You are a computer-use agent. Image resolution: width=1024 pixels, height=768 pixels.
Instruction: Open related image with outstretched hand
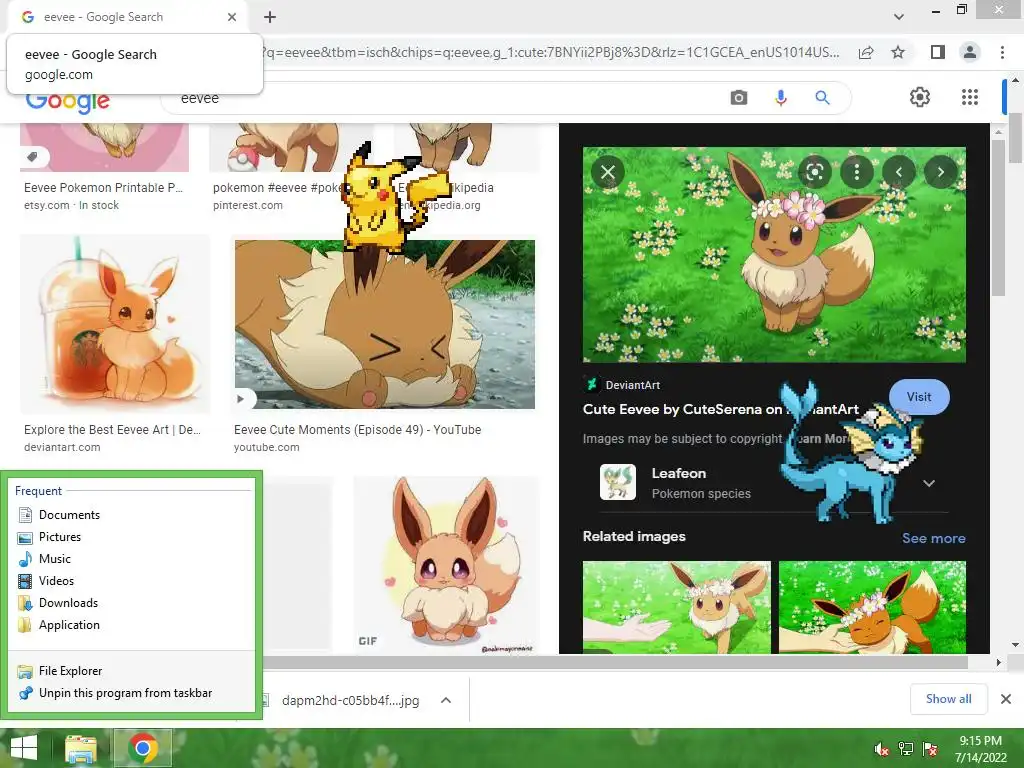tap(677, 607)
